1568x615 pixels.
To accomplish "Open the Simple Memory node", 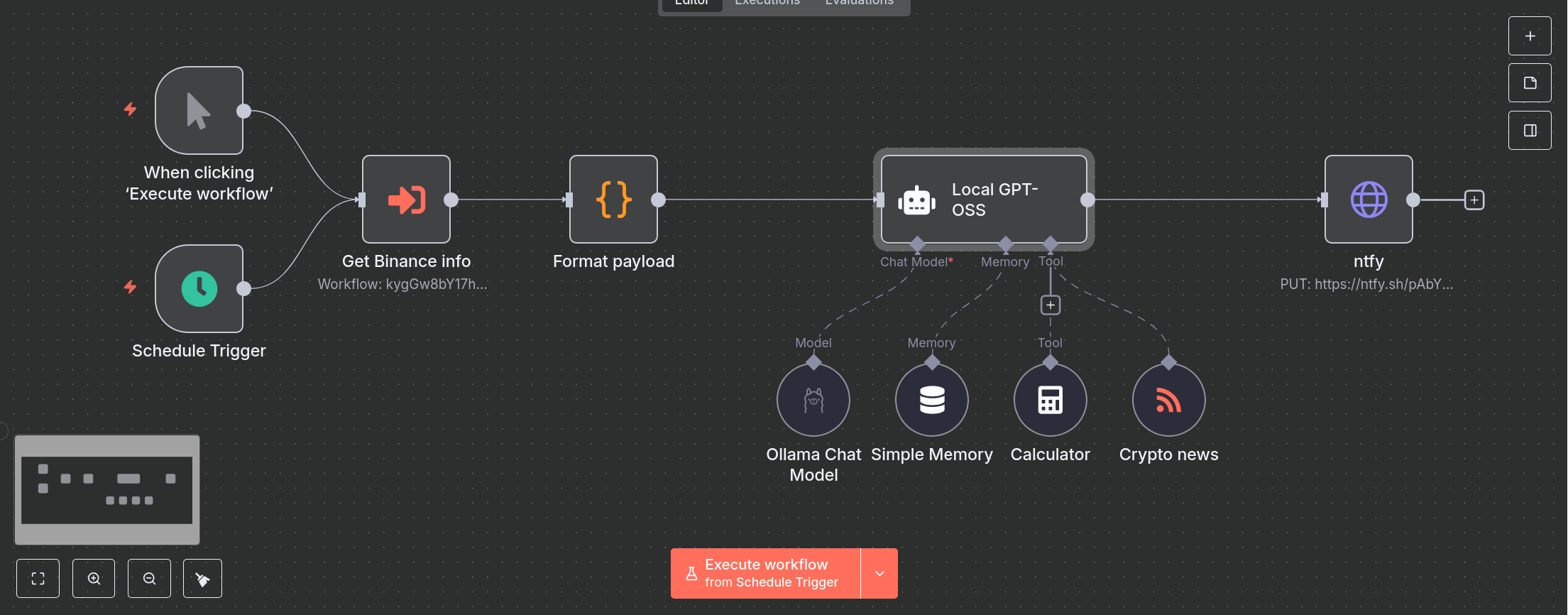I will 931,401.
